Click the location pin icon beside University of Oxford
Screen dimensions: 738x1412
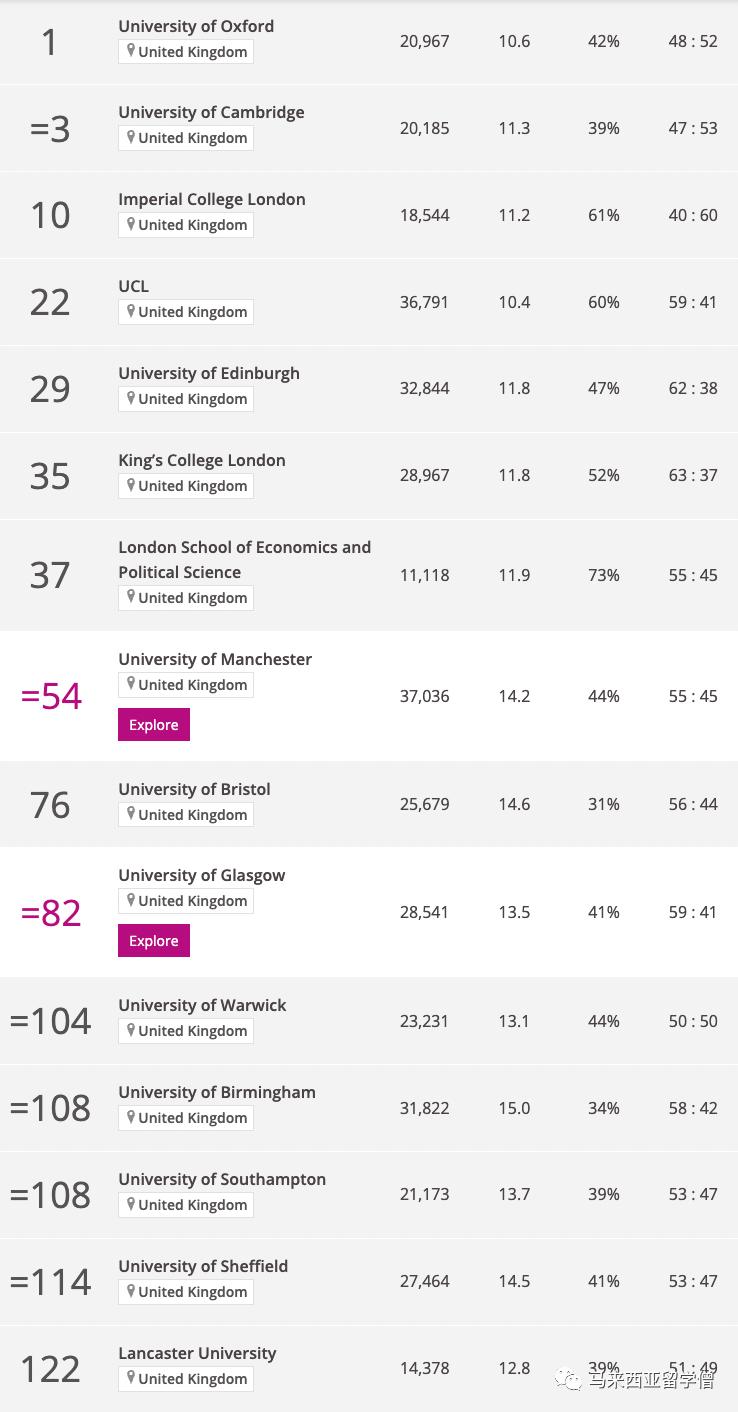point(131,51)
